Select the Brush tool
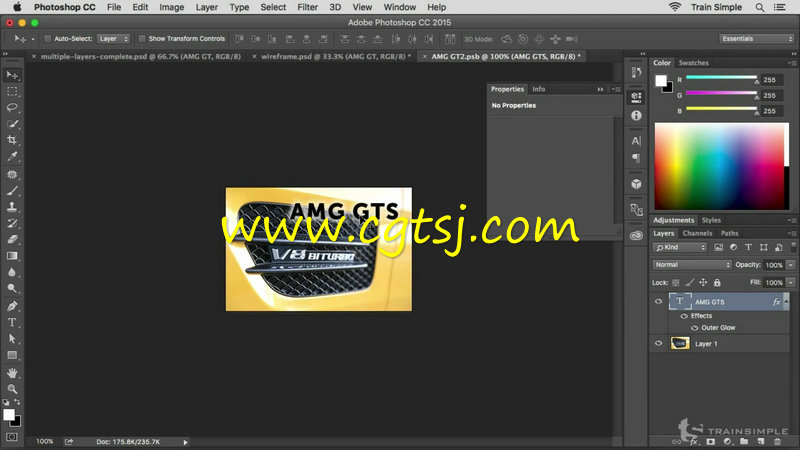 pos(12,191)
